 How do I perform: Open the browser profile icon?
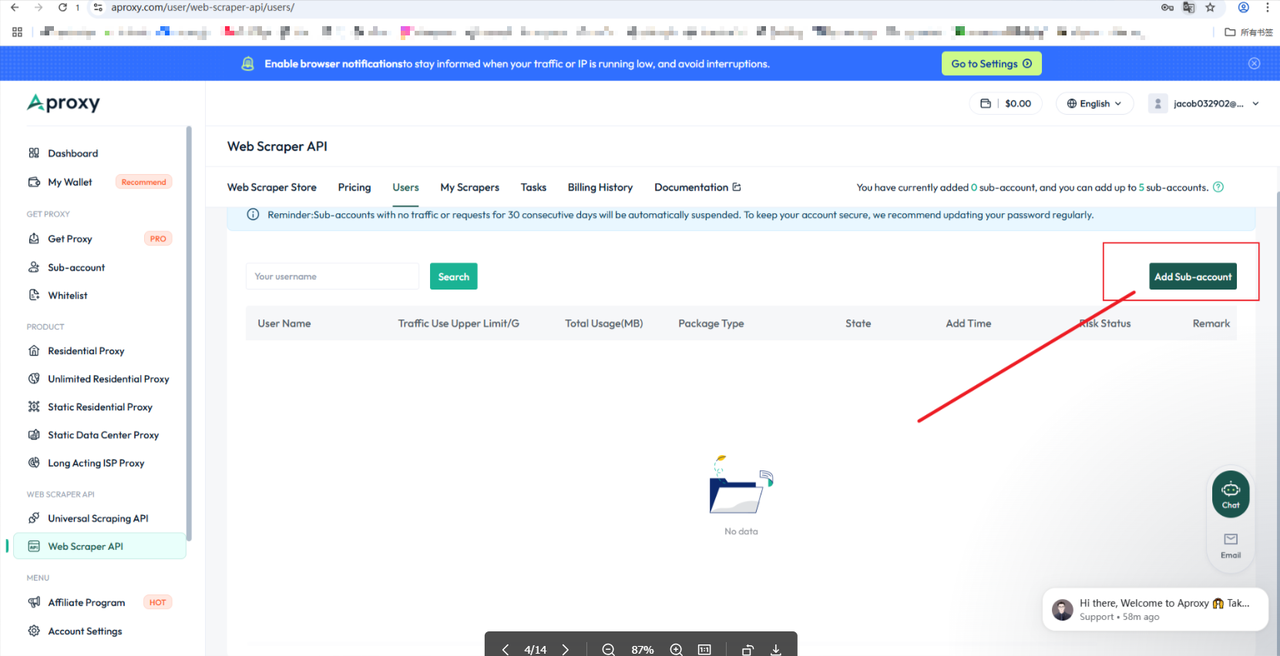coord(1244,7)
